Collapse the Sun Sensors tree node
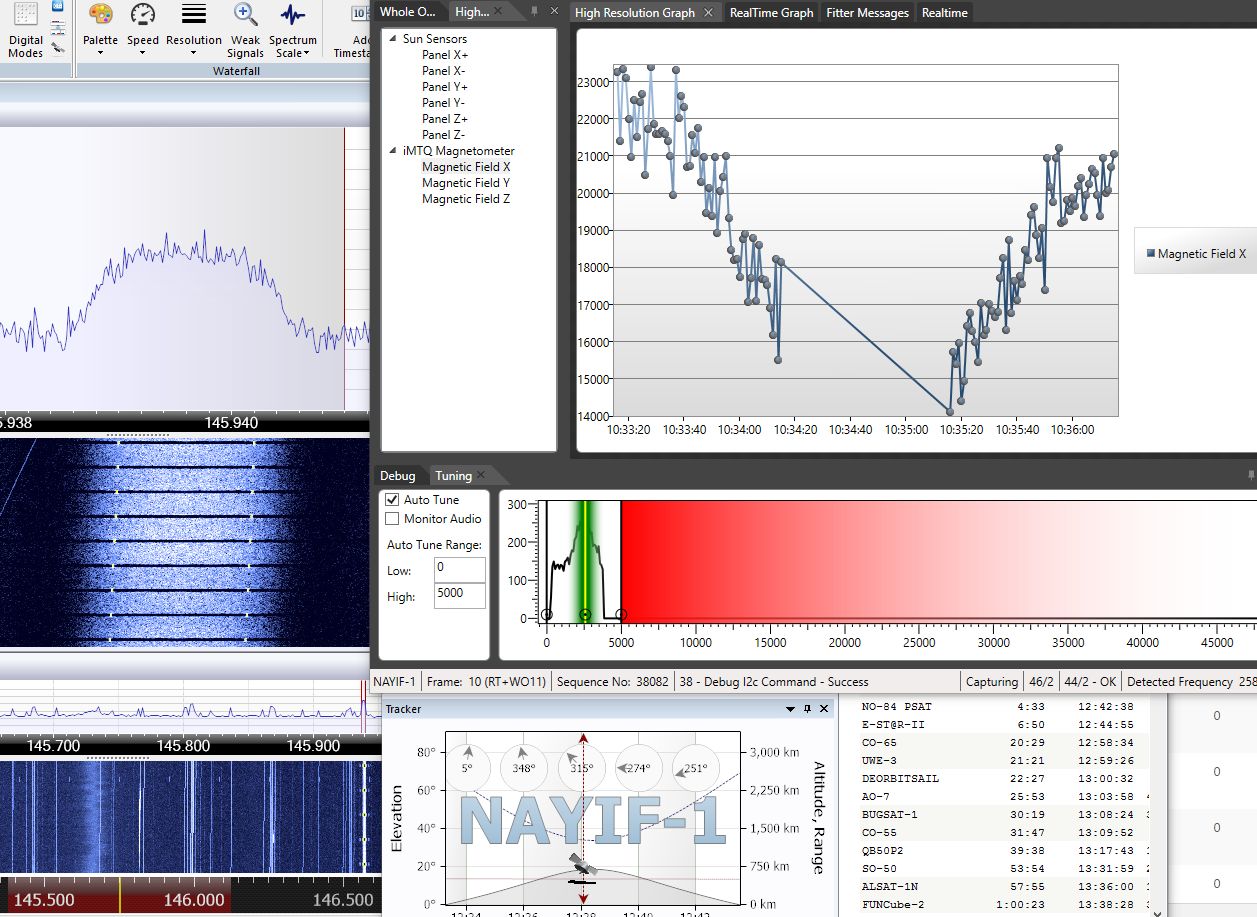The height and width of the screenshot is (917, 1257). (x=392, y=39)
